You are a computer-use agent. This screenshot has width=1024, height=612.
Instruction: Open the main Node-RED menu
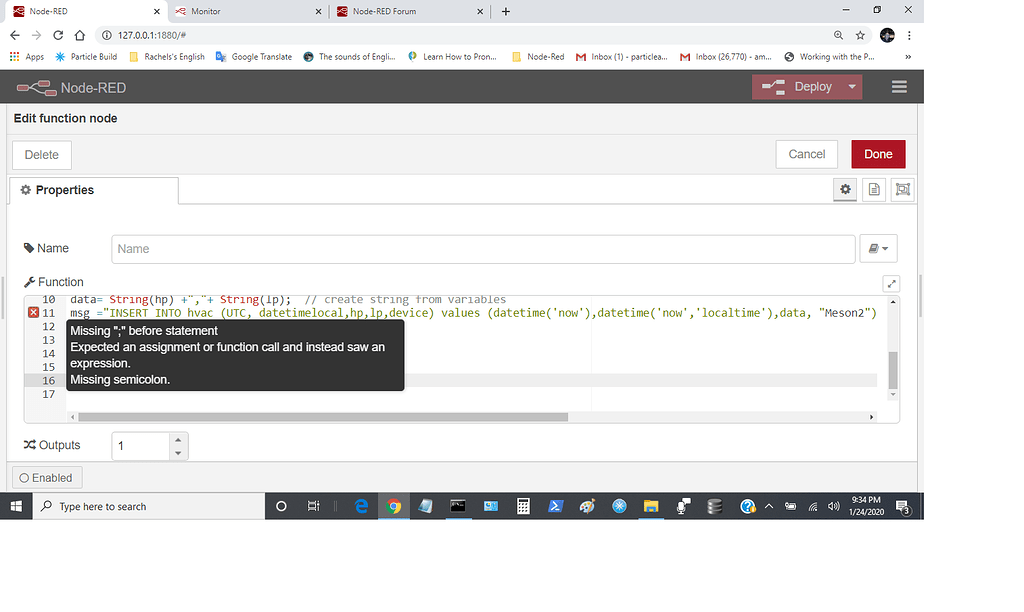point(899,86)
